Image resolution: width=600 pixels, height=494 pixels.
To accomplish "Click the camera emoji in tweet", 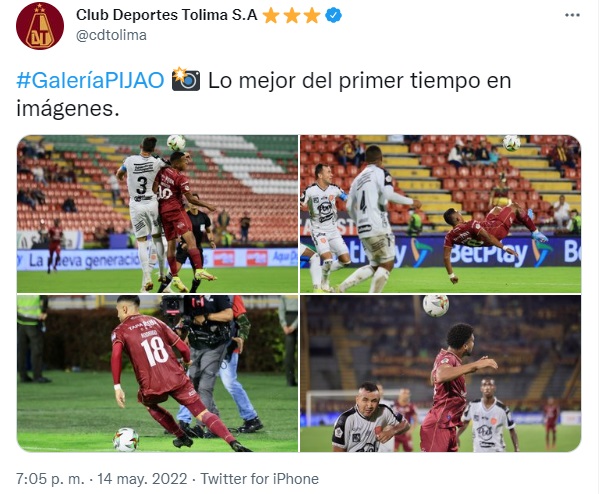I will [186, 80].
